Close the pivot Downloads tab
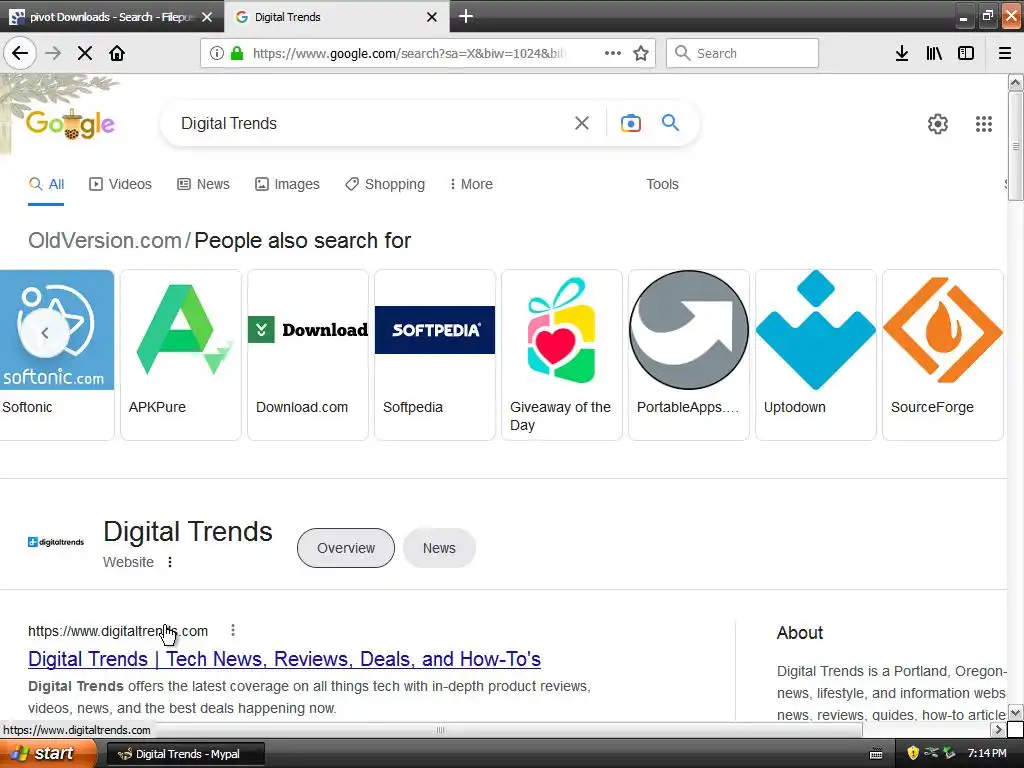The height and width of the screenshot is (768, 1024). pyautogui.click(x=207, y=17)
